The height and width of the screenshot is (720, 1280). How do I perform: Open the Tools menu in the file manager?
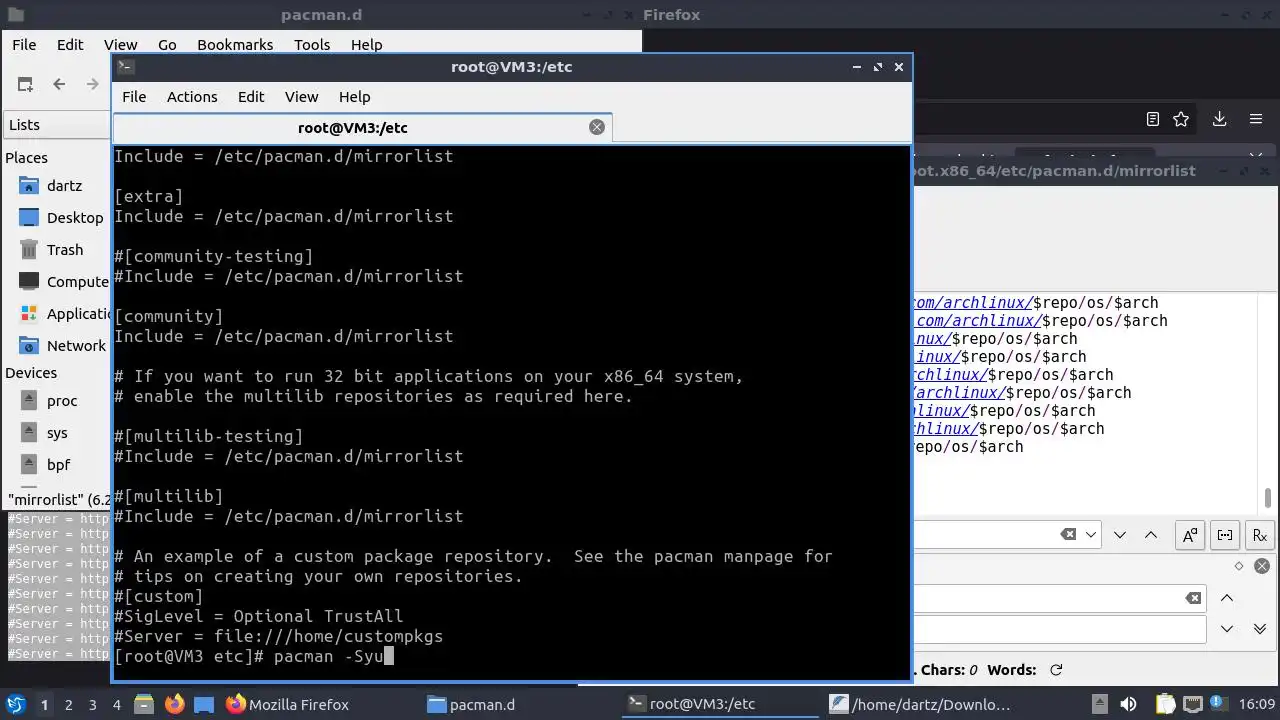tap(312, 45)
